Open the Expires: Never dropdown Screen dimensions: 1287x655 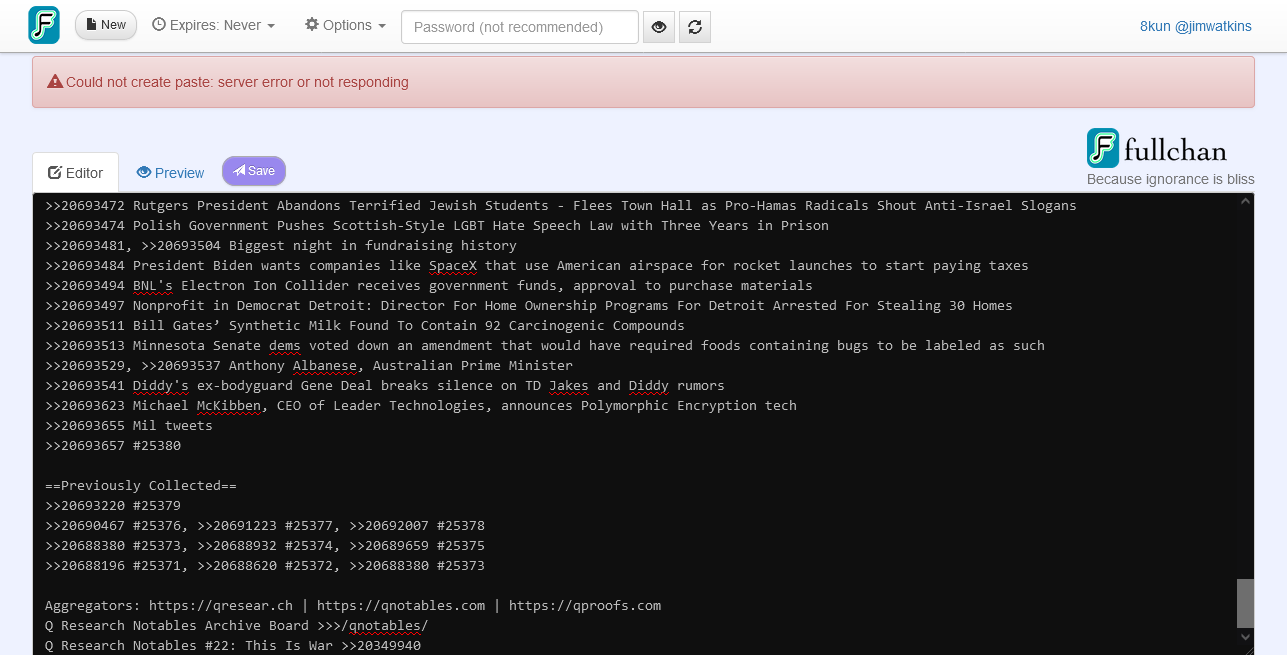click(213, 25)
